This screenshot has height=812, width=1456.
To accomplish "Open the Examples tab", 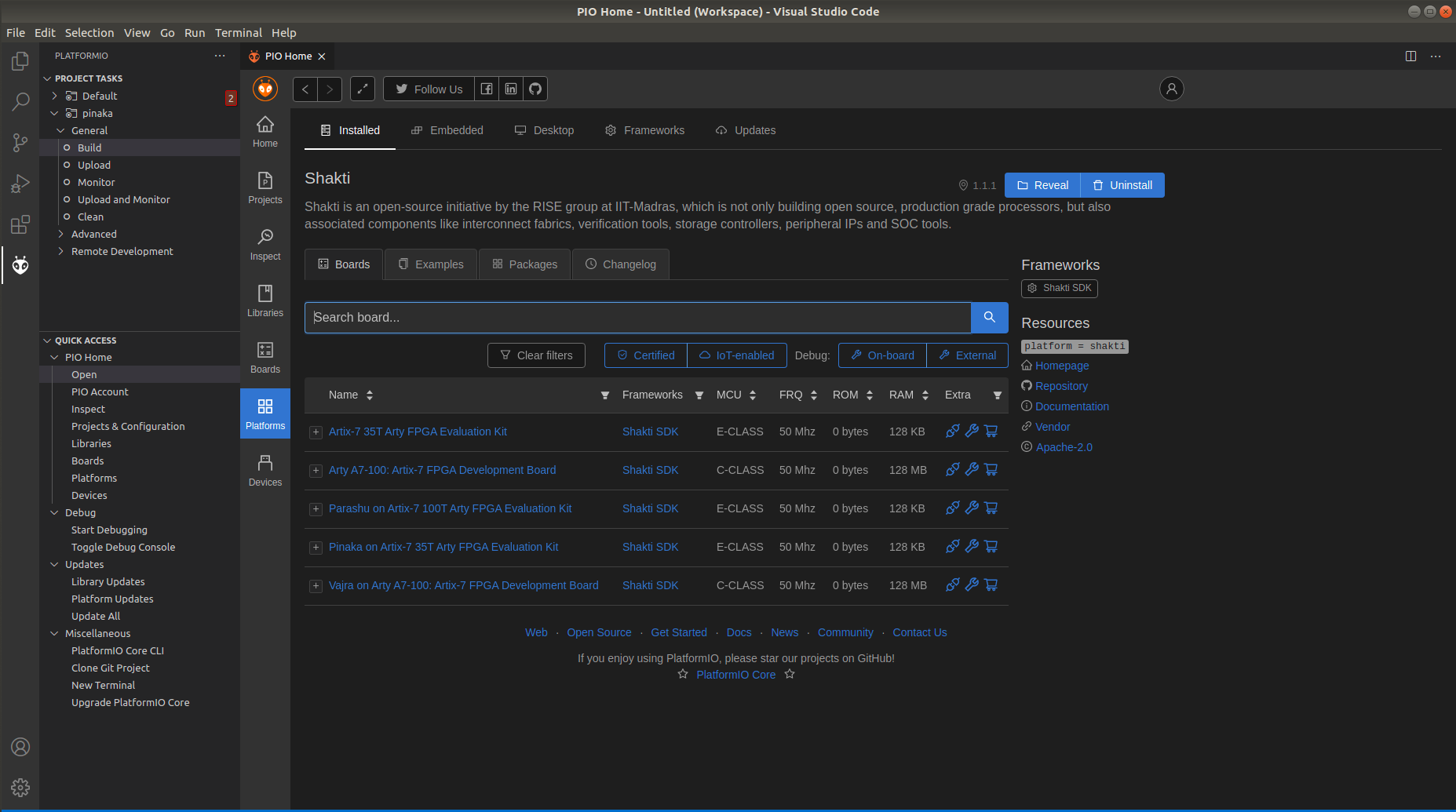I will pyautogui.click(x=431, y=264).
